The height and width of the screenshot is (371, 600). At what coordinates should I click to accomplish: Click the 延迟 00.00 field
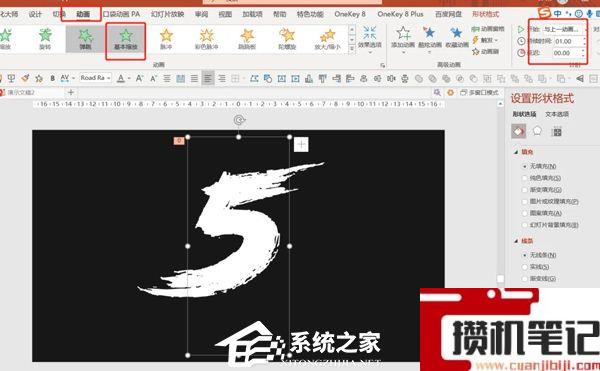[568, 53]
